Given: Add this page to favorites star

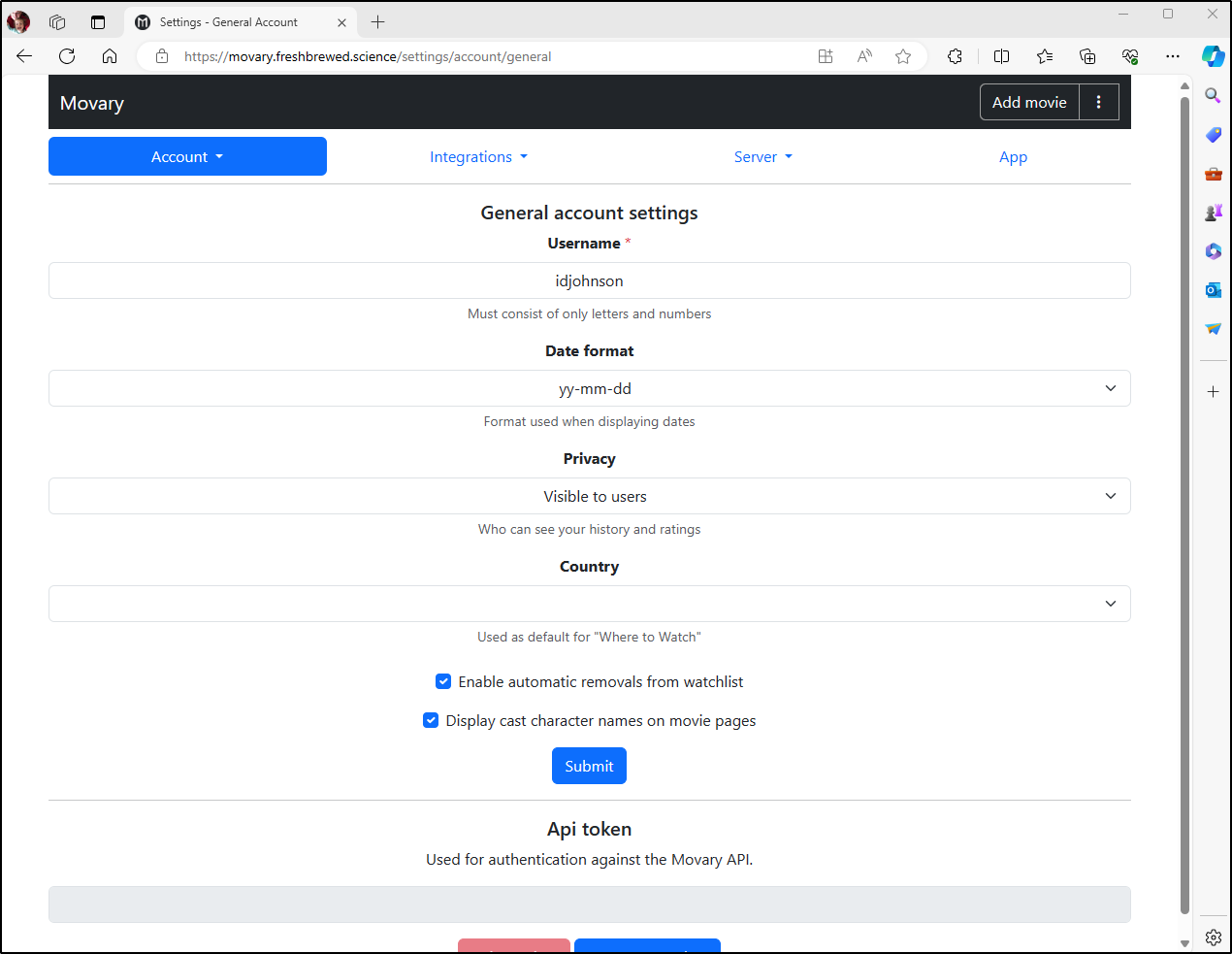Looking at the screenshot, I should click(903, 56).
